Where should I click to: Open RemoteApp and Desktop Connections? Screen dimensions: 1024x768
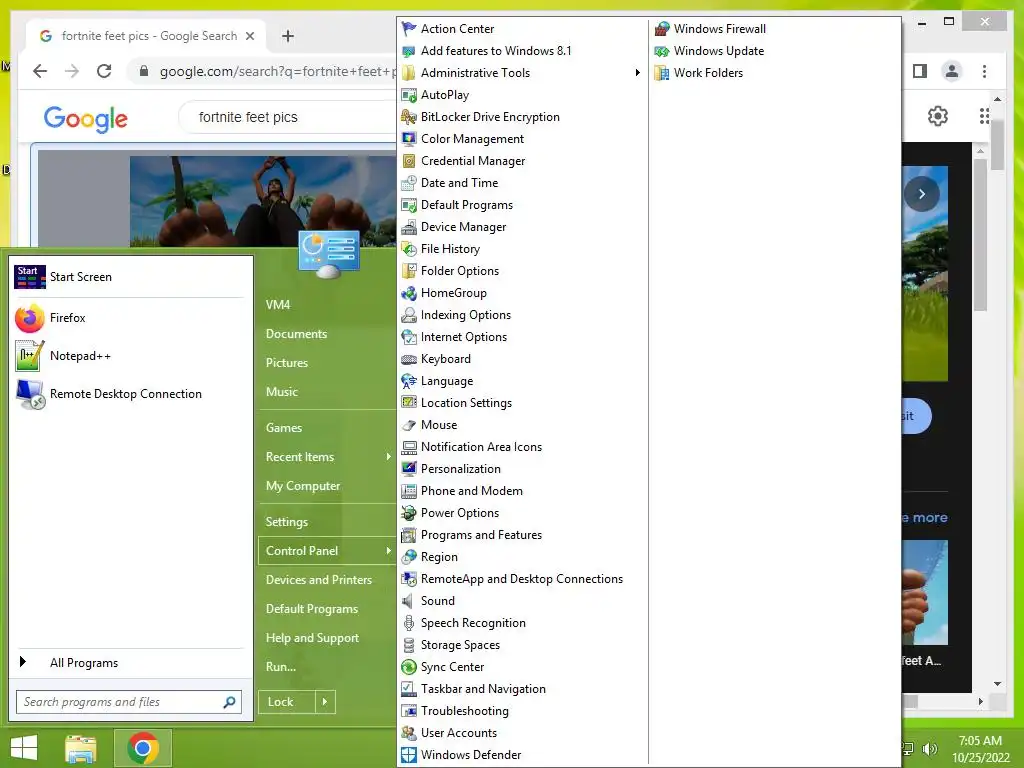[x=522, y=579]
